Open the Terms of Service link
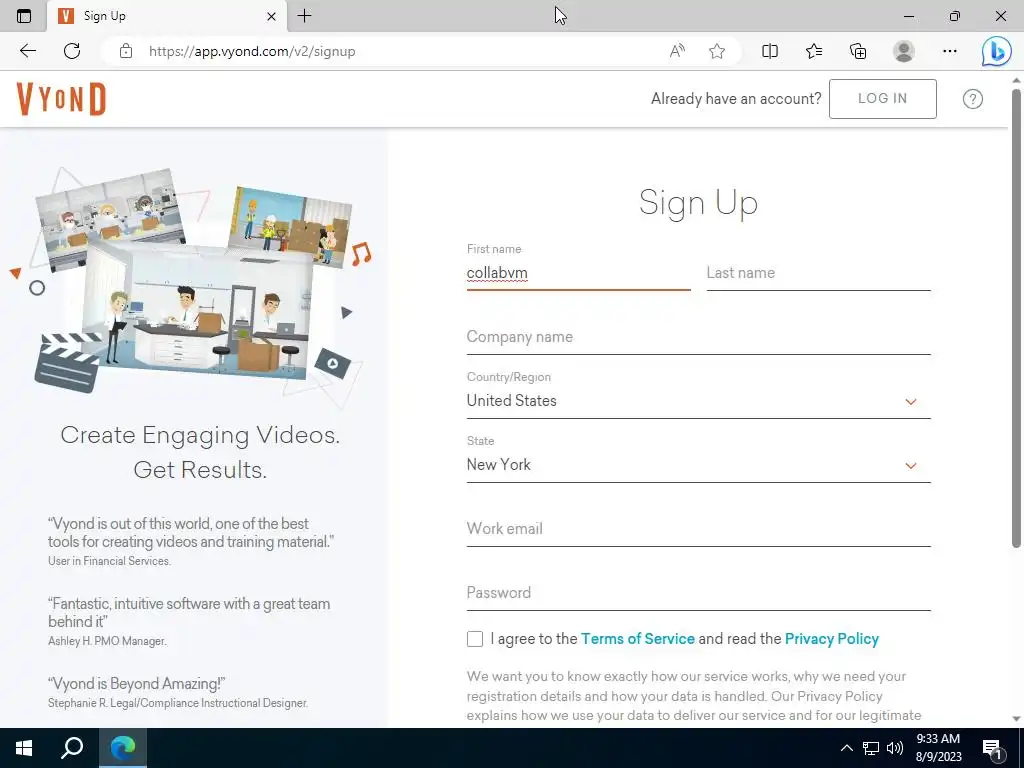This screenshot has width=1024, height=768. pos(637,639)
